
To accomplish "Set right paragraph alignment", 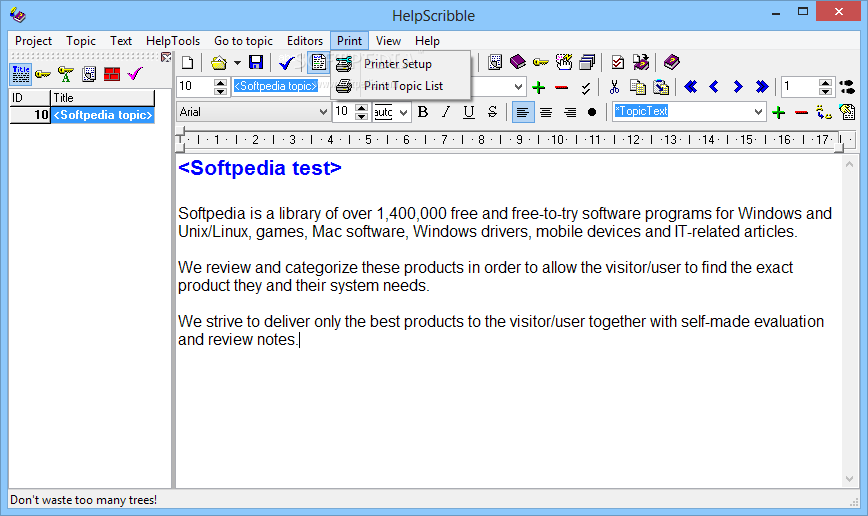I will (x=569, y=112).
